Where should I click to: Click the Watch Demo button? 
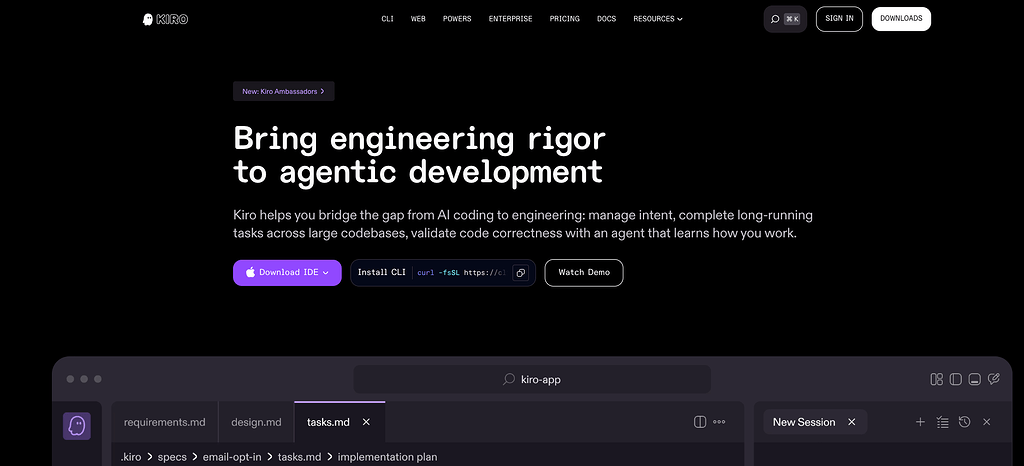tap(584, 273)
